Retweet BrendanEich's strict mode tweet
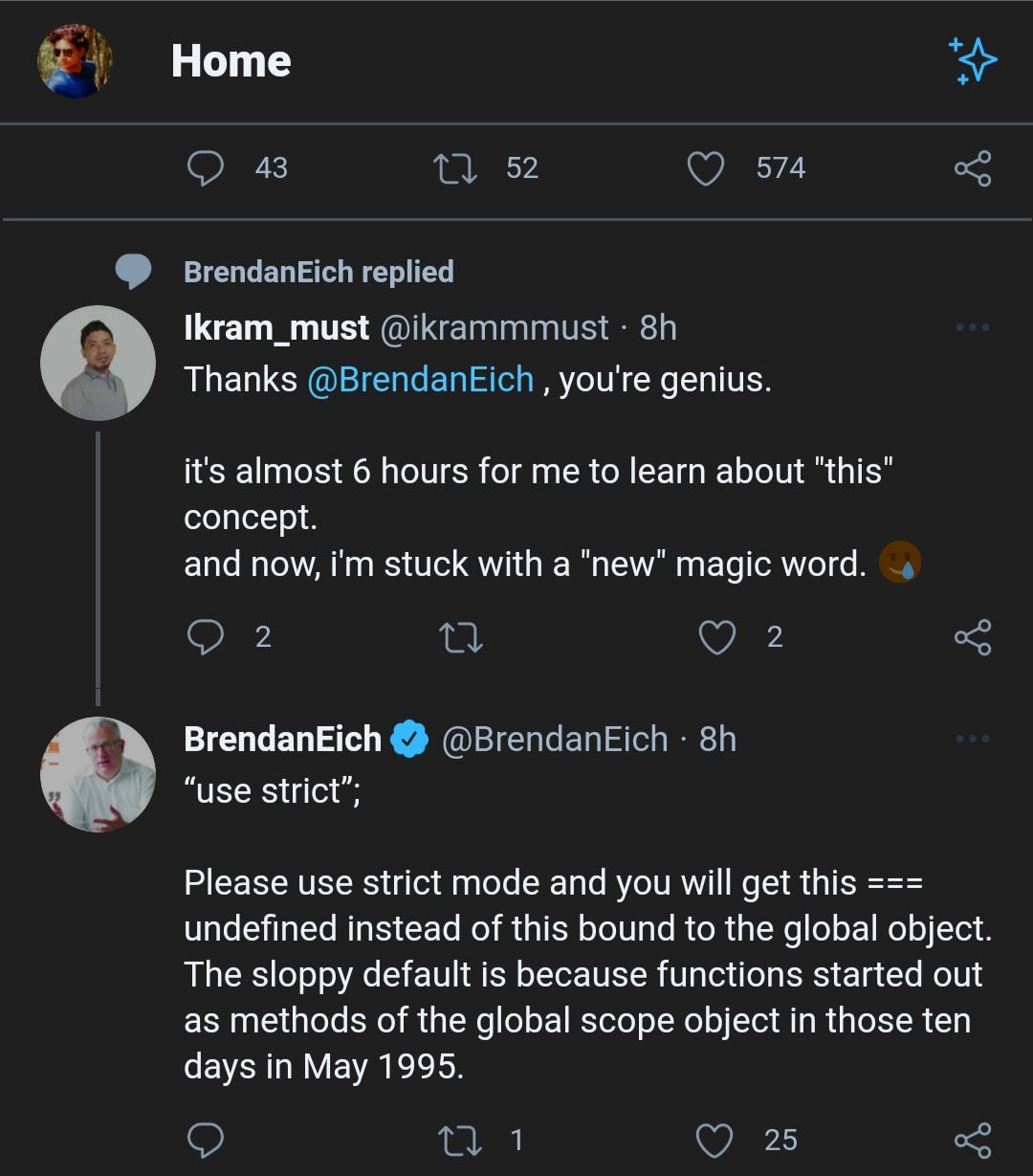The image size is (1033, 1176). tap(459, 1140)
